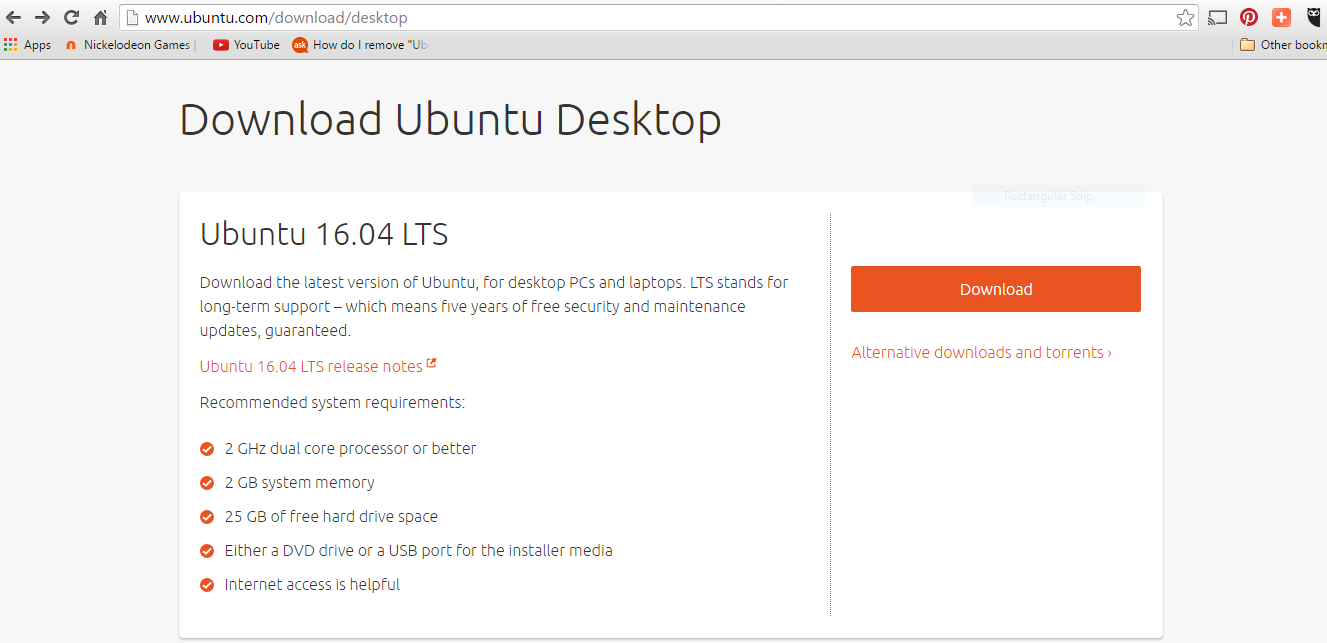Click the orange Download button
The image size is (1327, 643).
pos(995,289)
